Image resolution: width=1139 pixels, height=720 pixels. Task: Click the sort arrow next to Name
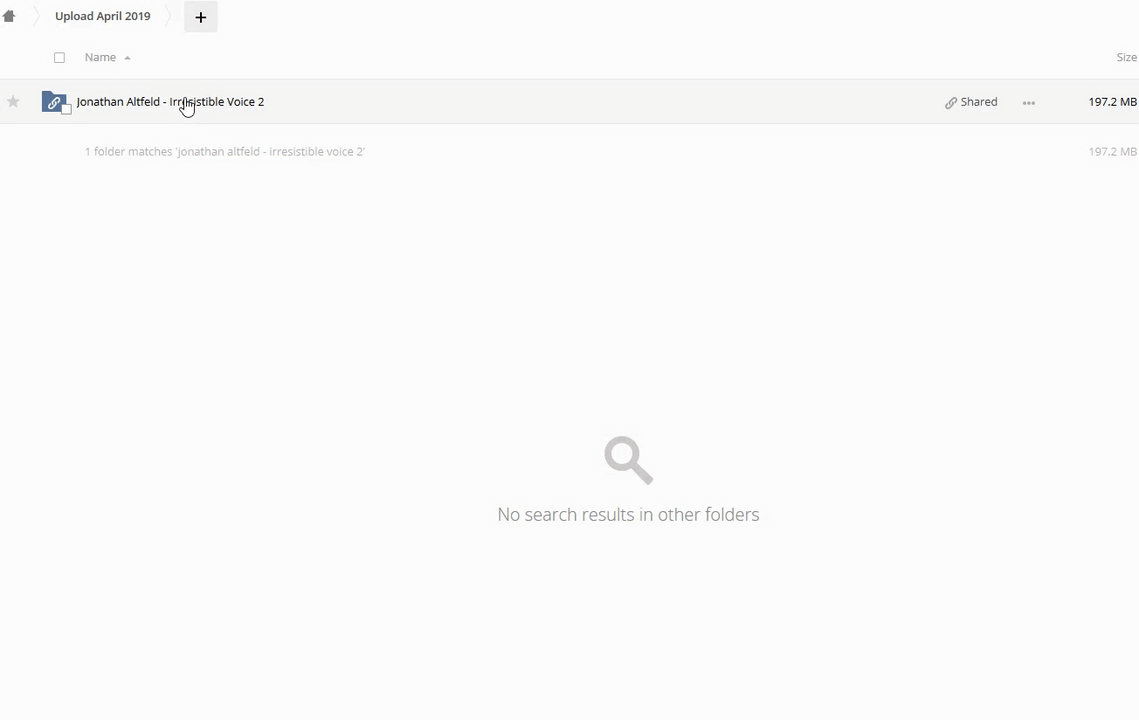click(127, 58)
